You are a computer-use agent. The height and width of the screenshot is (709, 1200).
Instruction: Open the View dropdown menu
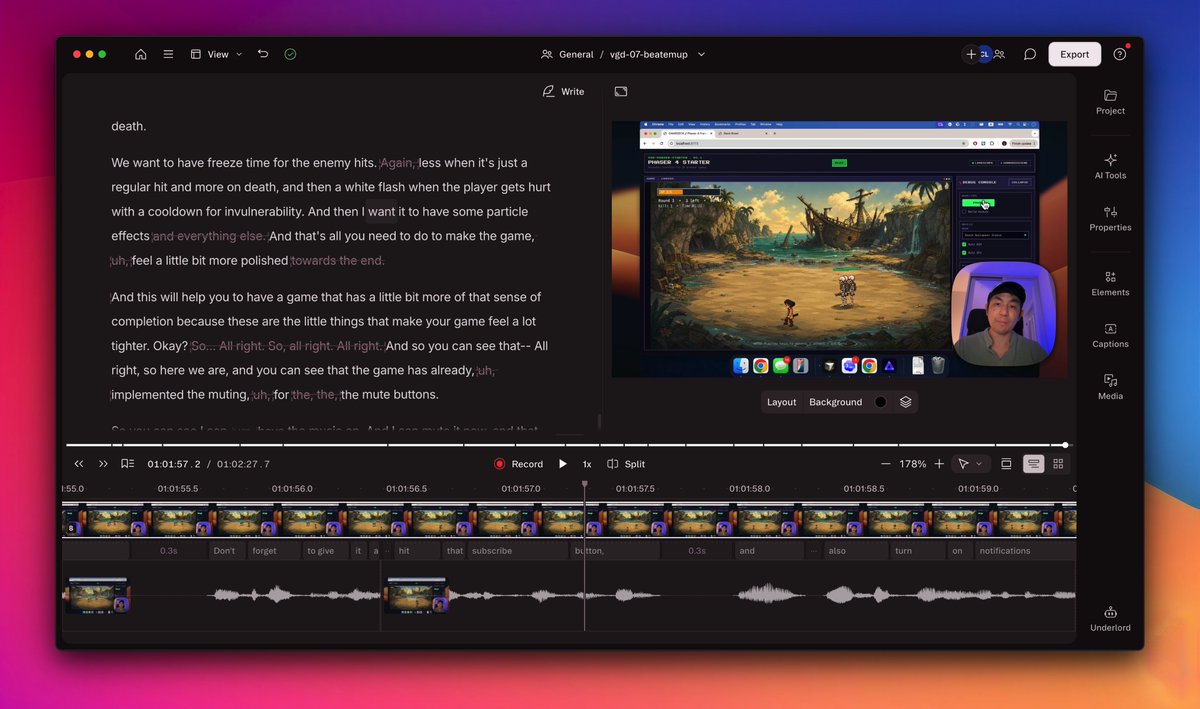coord(216,54)
